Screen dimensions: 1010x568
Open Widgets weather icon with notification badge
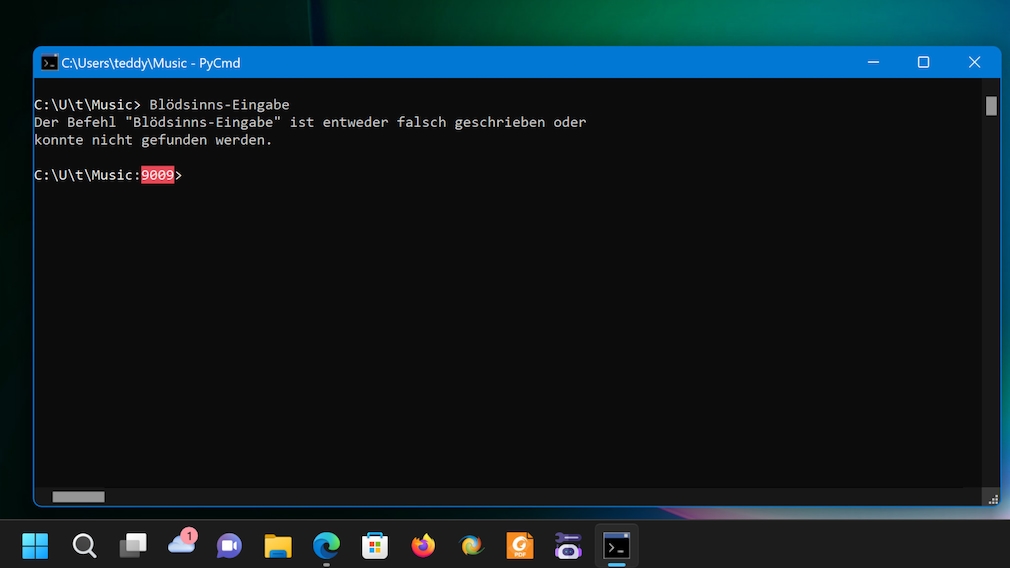pyautogui.click(x=182, y=542)
